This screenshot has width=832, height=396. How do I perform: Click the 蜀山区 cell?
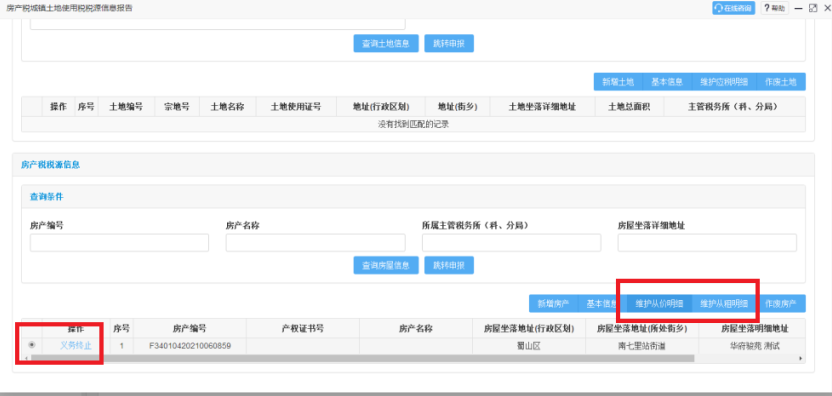coord(529,346)
